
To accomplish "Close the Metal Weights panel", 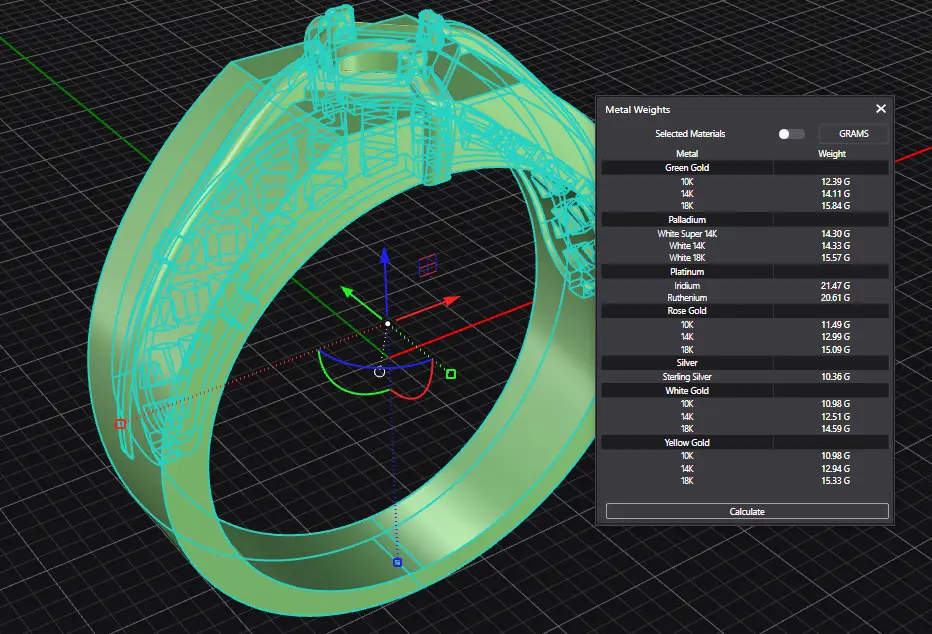I will pyautogui.click(x=881, y=109).
